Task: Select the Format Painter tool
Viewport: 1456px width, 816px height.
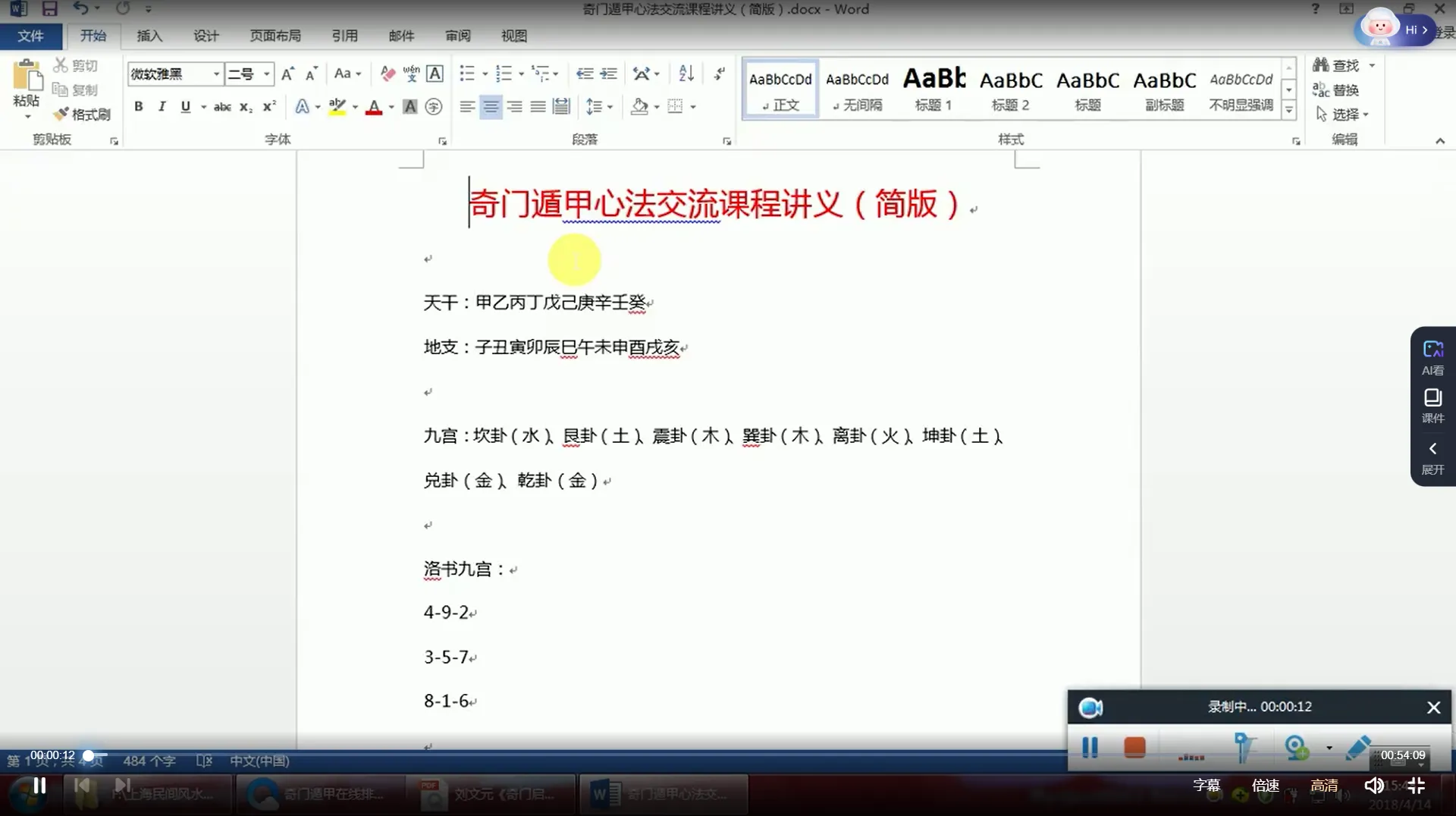Action: pos(83,114)
